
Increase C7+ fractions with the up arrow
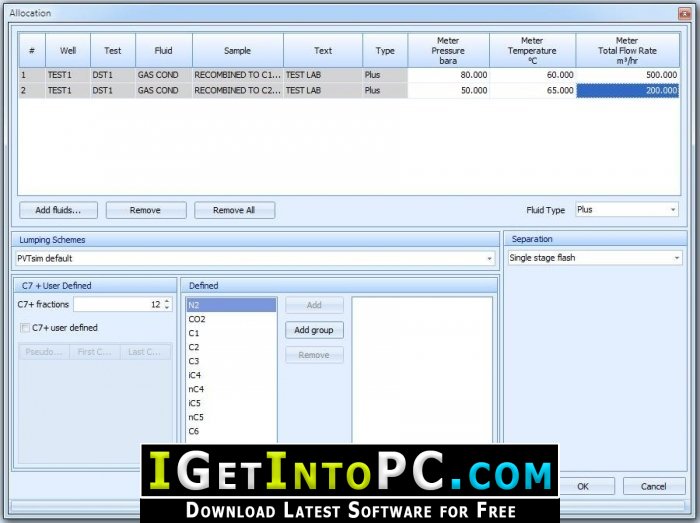point(167,301)
